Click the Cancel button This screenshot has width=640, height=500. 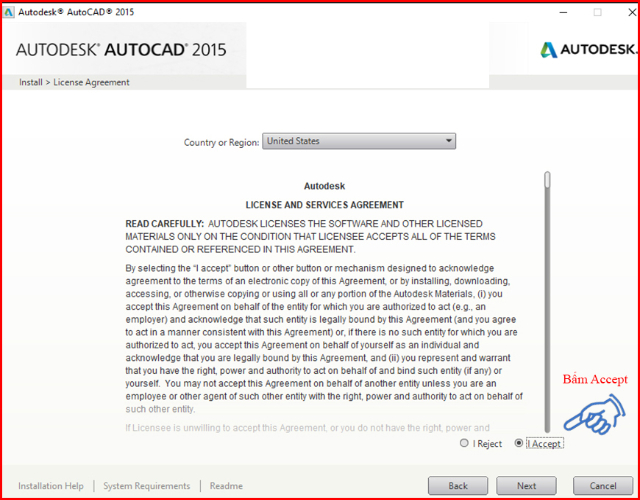point(603,486)
